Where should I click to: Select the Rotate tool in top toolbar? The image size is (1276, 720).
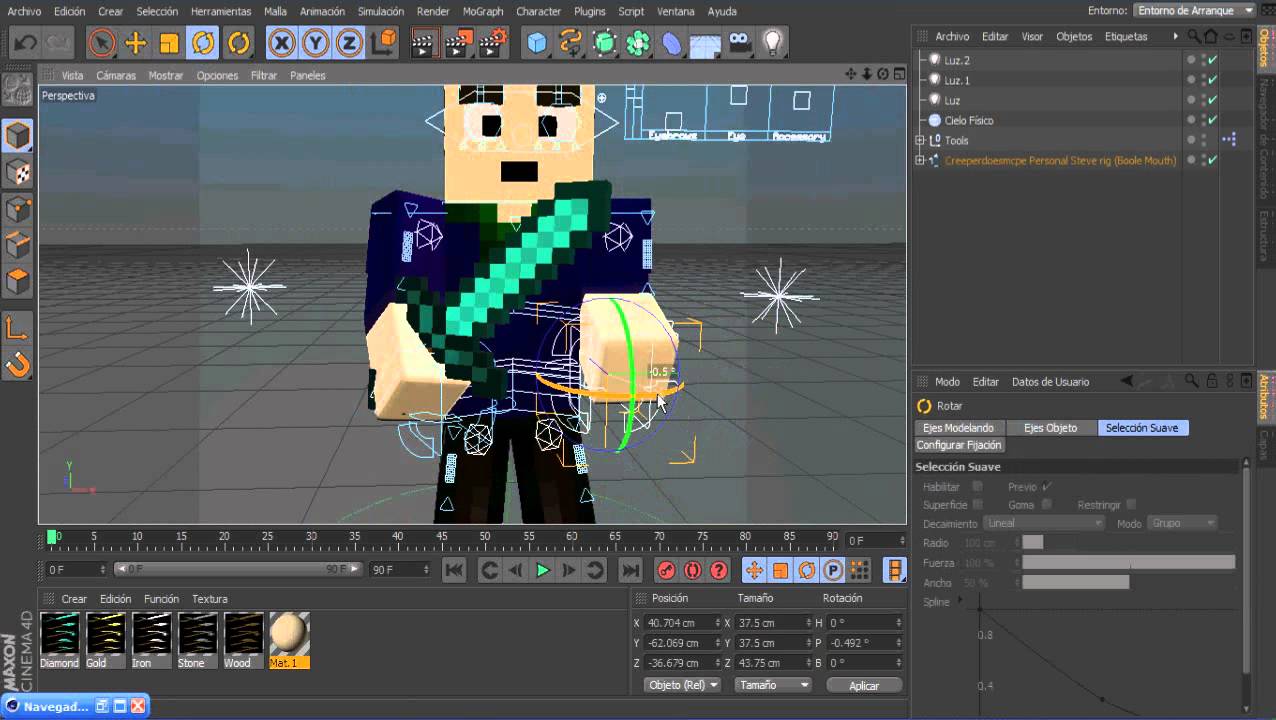click(203, 43)
